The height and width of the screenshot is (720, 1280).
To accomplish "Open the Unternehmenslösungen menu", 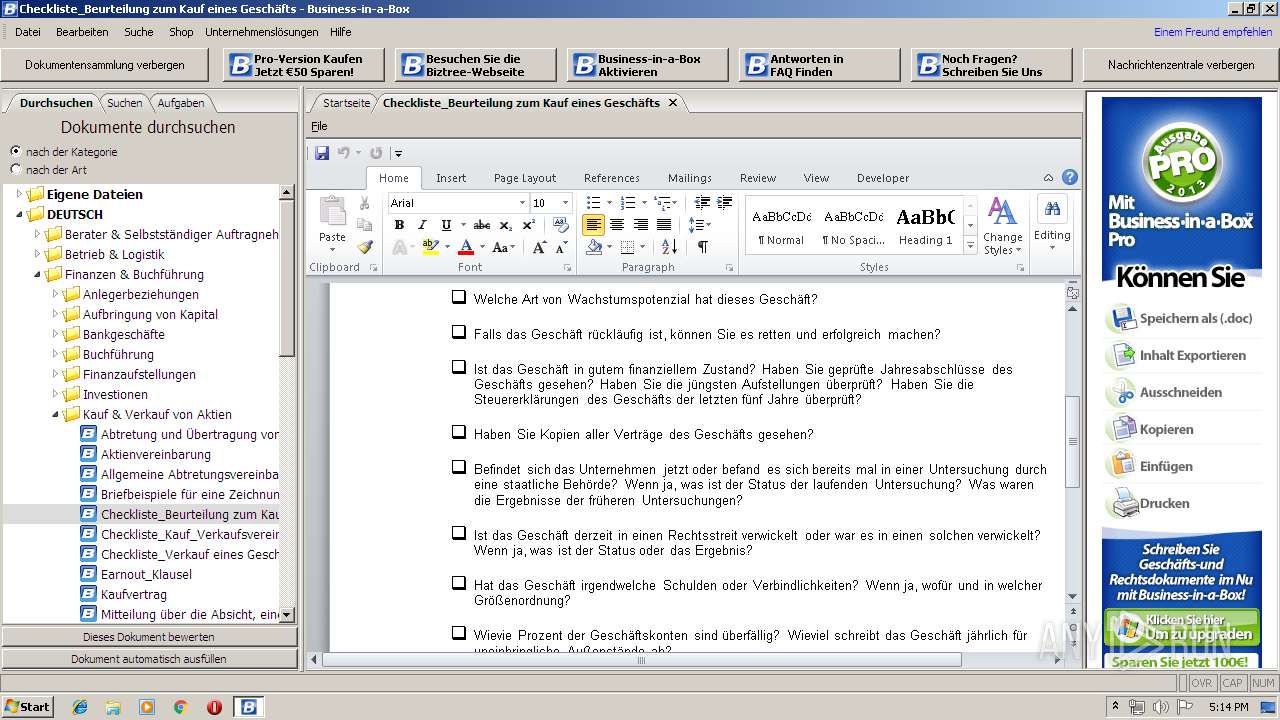I will pos(262,32).
